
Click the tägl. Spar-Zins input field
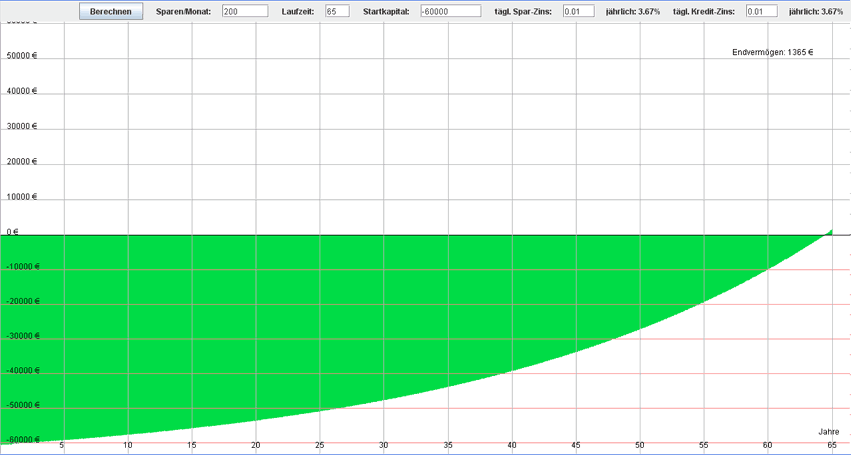(577, 11)
